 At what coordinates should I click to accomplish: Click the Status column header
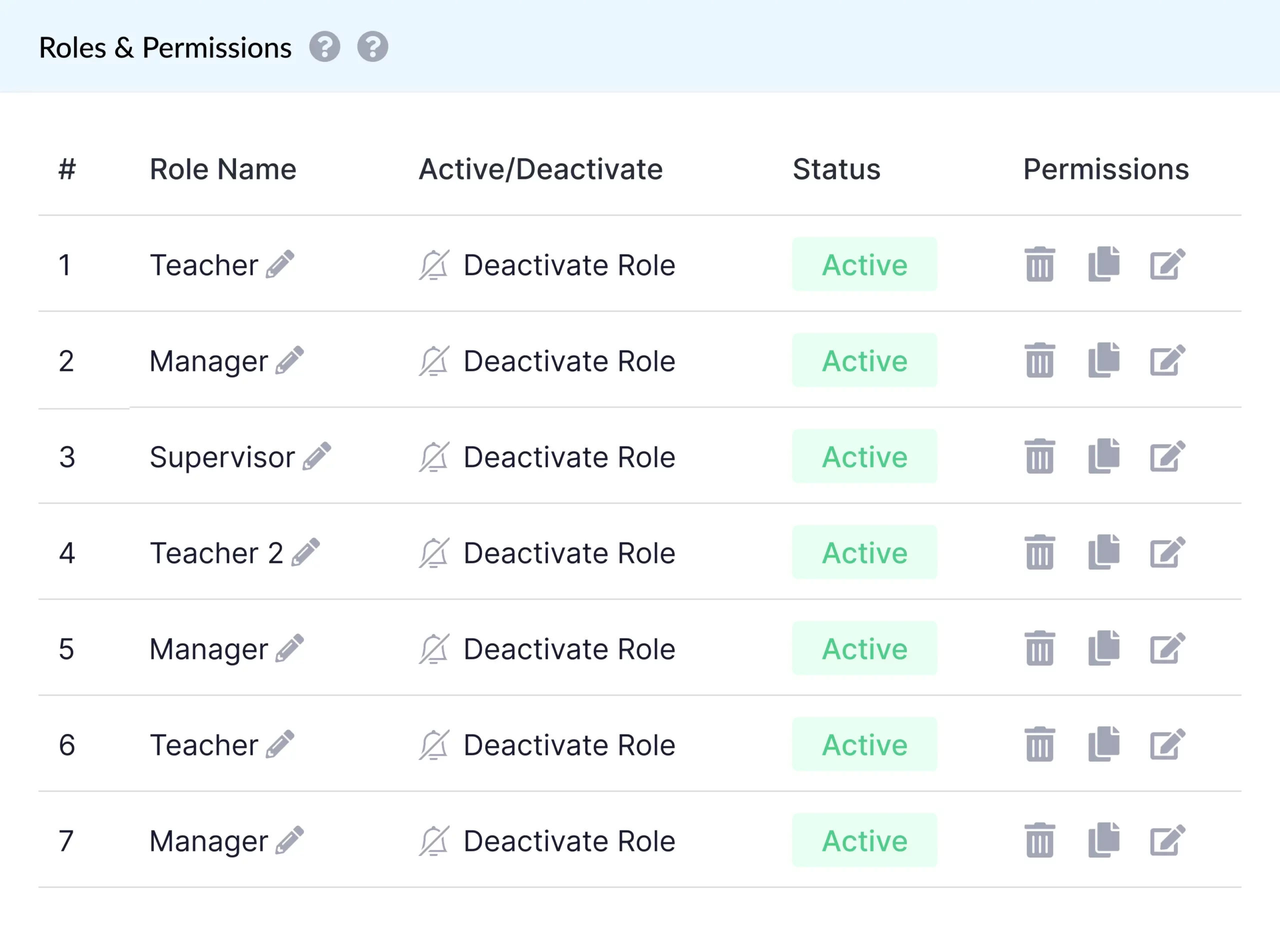836,169
